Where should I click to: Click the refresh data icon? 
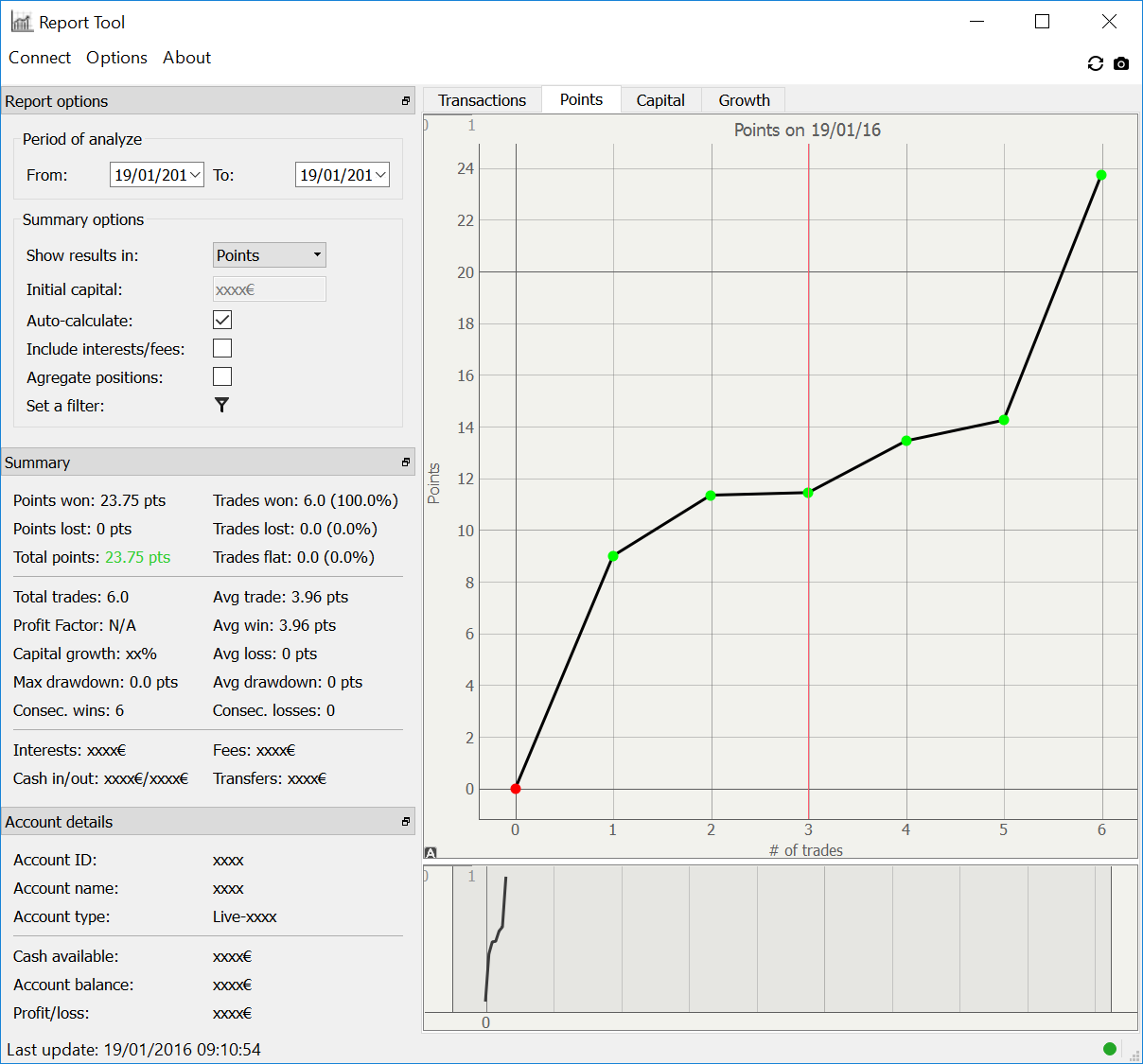click(1096, 63)
